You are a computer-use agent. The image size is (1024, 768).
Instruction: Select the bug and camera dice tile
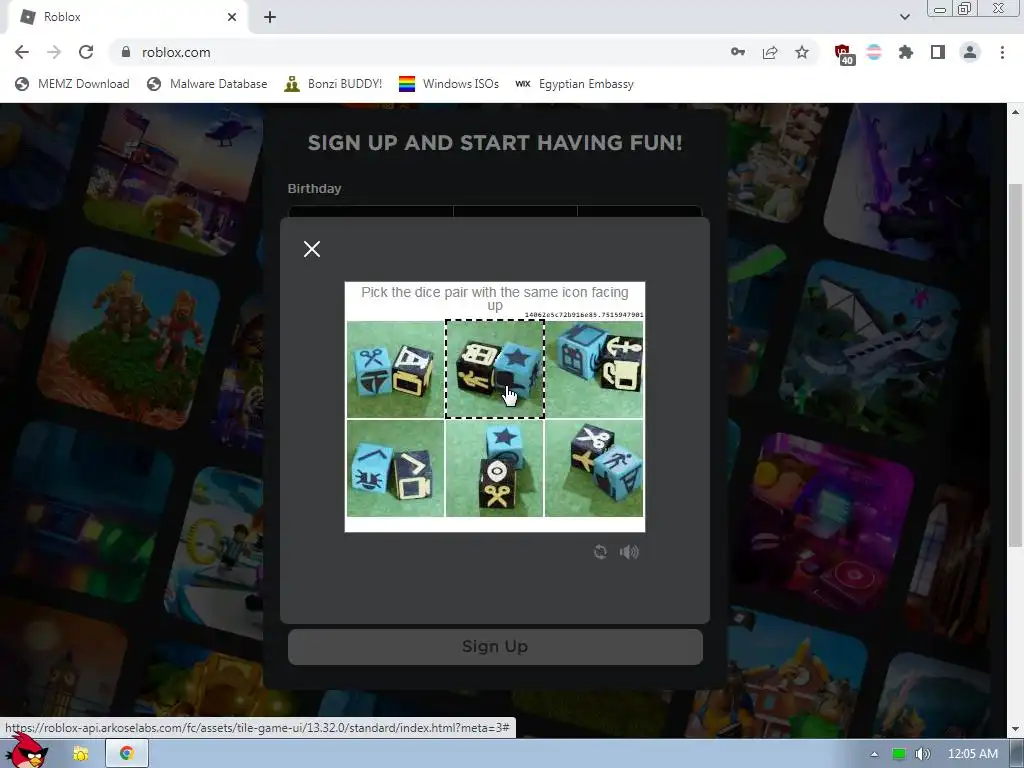(x=395, y=468)
